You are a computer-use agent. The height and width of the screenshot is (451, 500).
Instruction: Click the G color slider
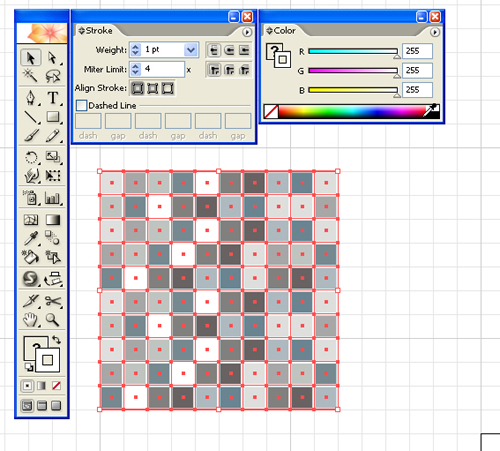(x=353, y=70)
